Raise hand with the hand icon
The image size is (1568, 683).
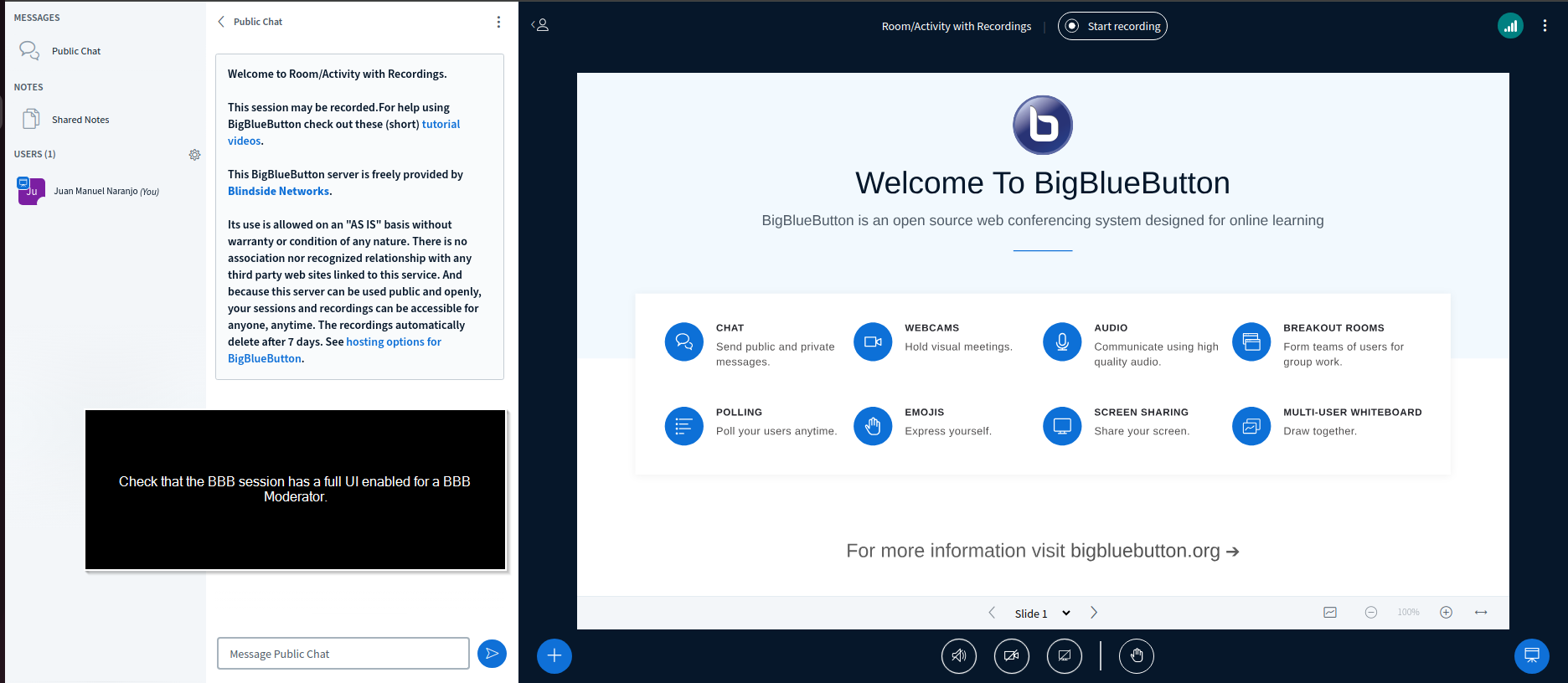1137,656
